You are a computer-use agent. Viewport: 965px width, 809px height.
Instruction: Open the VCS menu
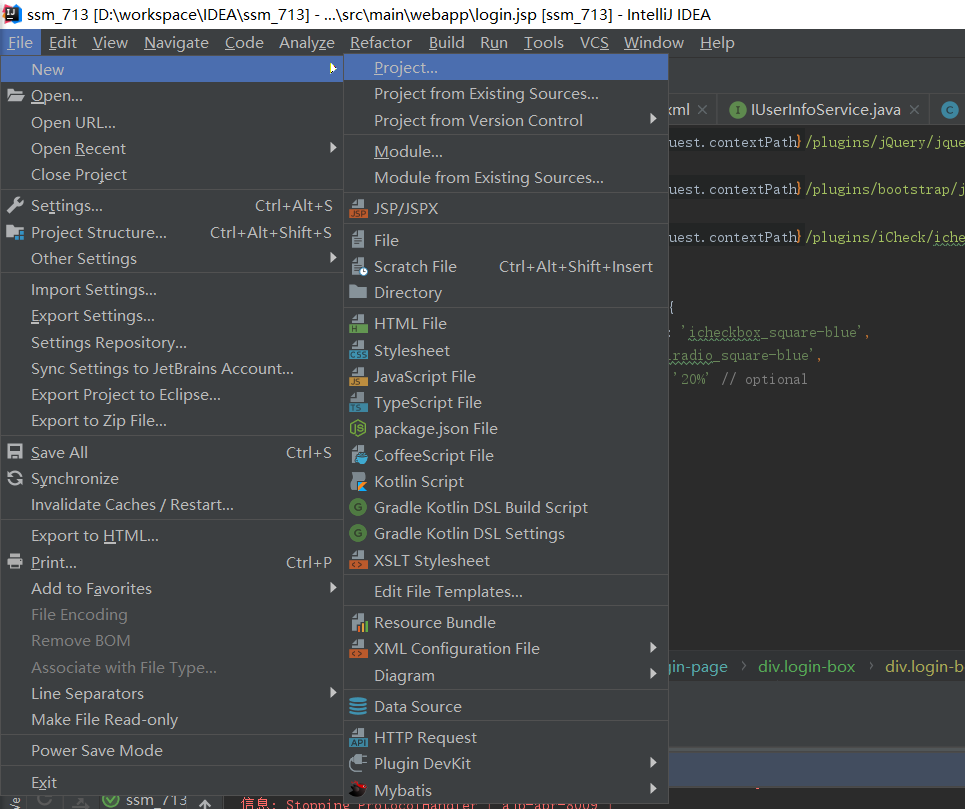pyautogui.click(x=594, y=42)
